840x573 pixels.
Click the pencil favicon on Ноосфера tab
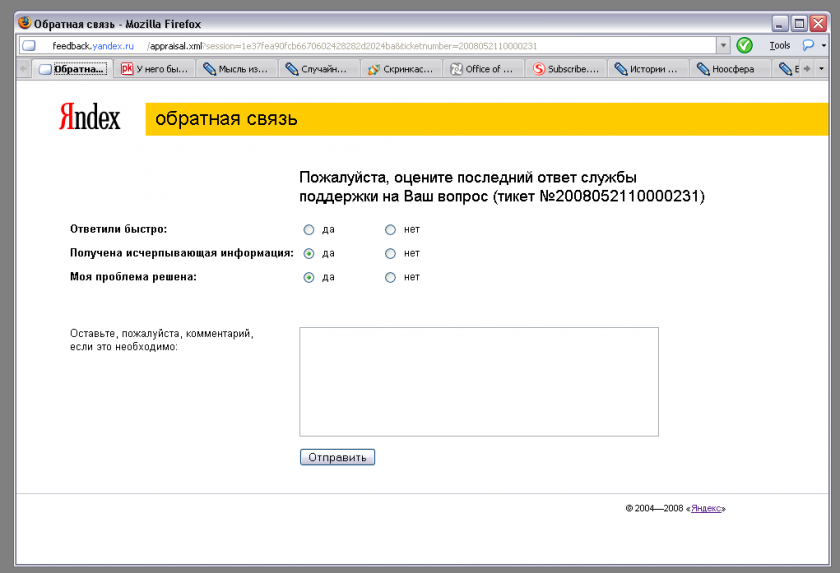(703, 69)
